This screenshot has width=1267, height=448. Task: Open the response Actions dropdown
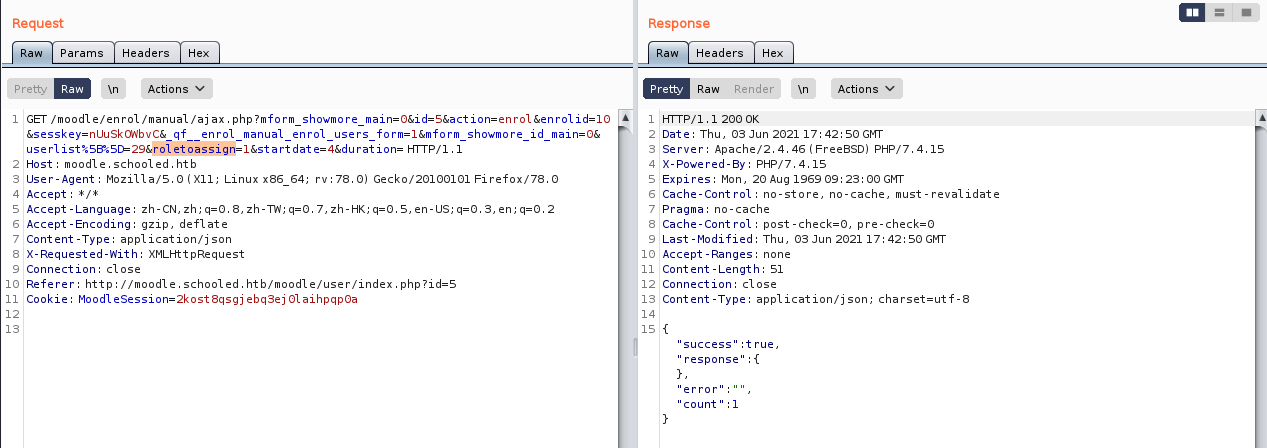[866, 89]
